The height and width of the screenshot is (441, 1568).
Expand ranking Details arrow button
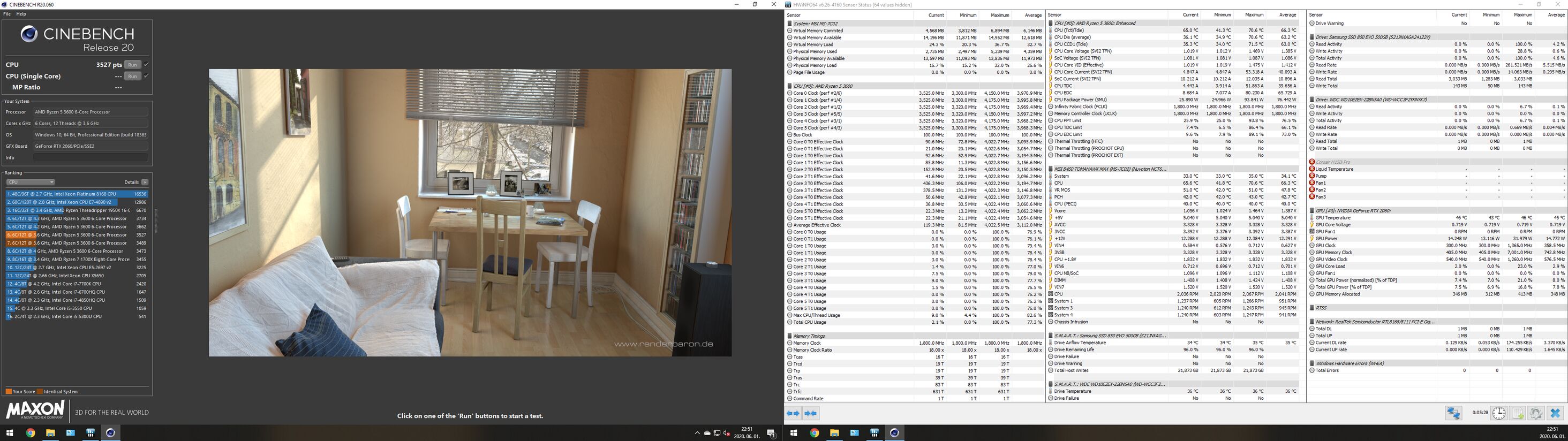[145, 182]
